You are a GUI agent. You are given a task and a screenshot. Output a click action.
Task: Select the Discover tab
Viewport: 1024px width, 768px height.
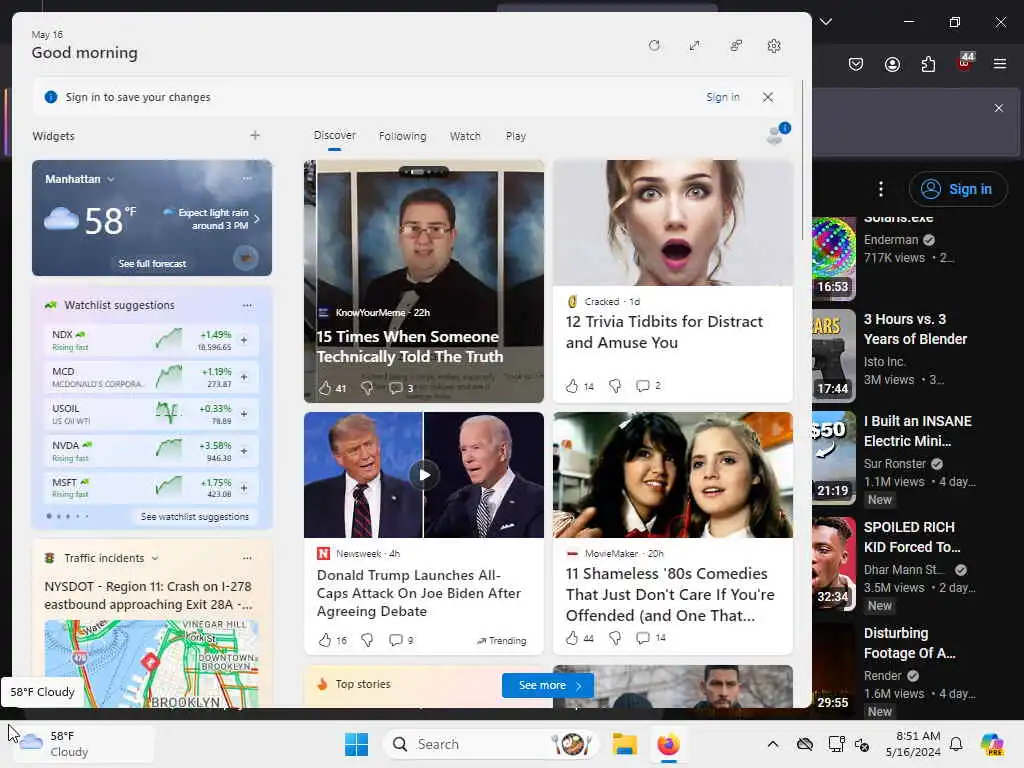click(334, 135)
